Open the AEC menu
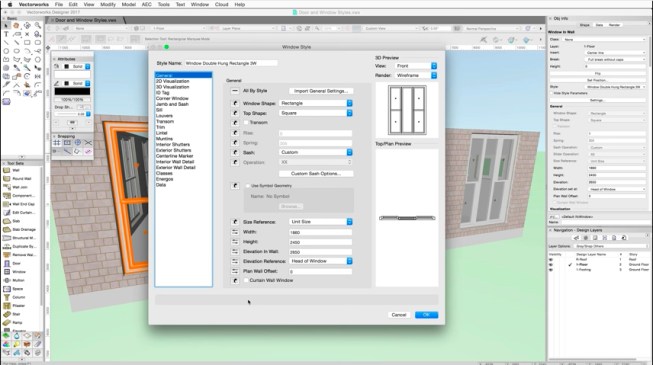The image size is (653, 365). coord(147,4)
